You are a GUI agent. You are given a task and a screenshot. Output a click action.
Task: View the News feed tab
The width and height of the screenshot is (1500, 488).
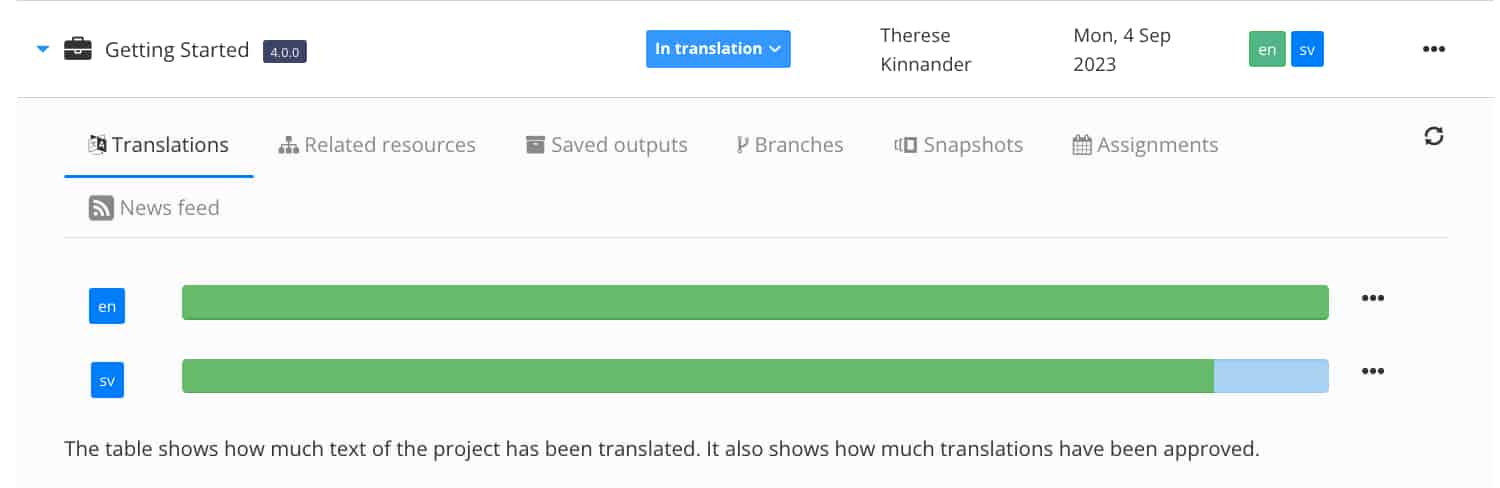point(155,208)
